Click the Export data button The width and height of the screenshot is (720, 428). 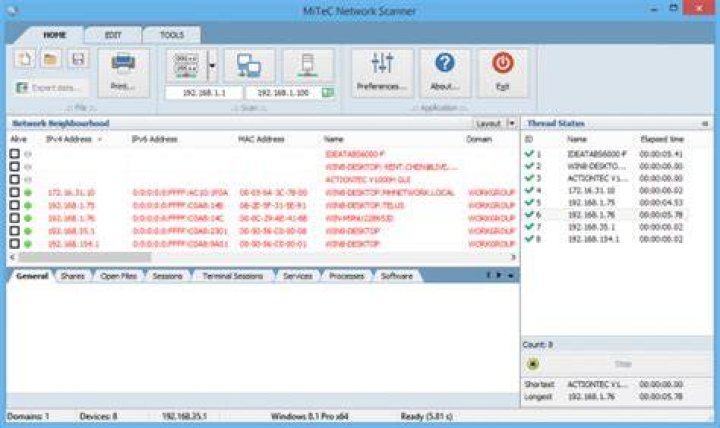pos(51,87)
